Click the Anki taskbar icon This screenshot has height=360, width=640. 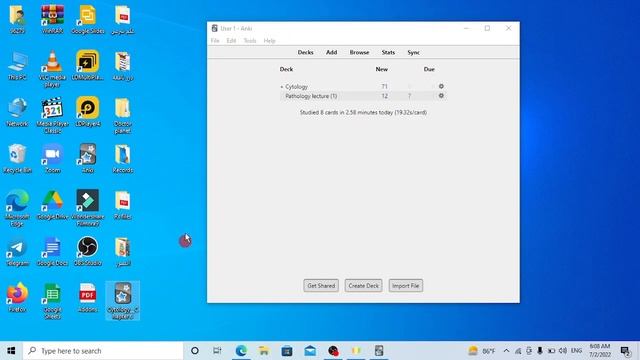(x=379, y=351)
